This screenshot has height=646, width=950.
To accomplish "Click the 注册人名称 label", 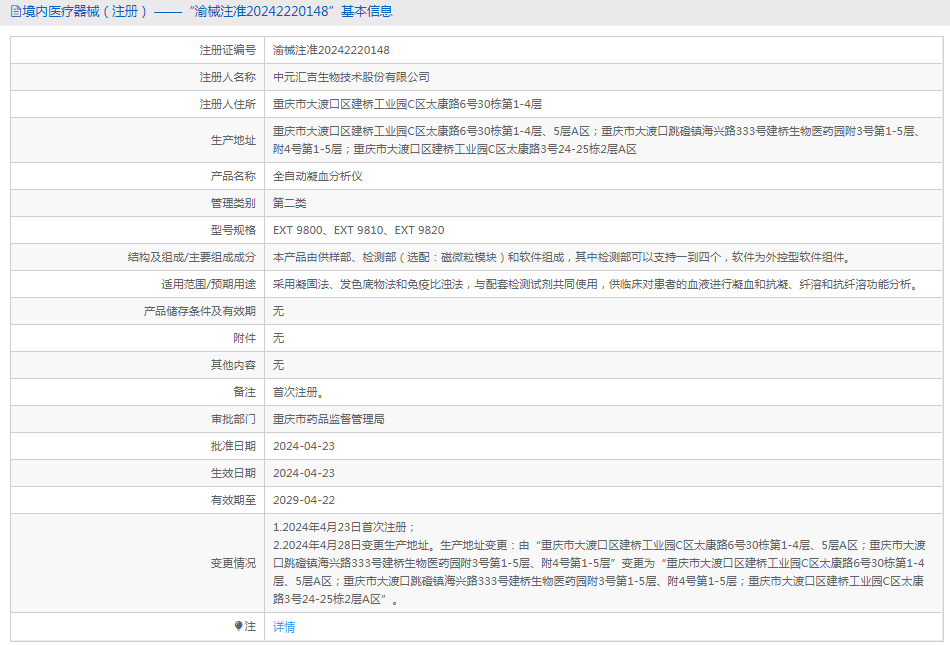I will [228, 77].
